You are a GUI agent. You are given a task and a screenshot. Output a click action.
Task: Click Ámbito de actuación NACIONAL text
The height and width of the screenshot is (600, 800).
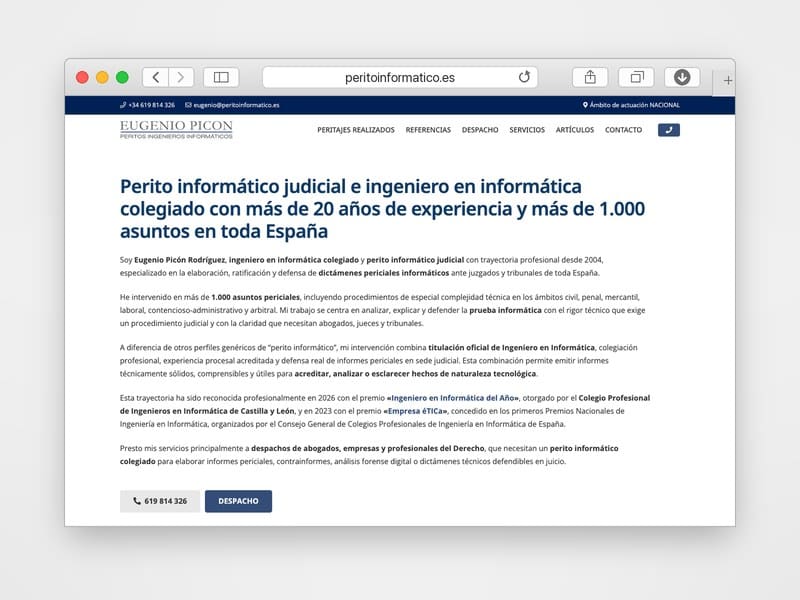[x=631, y=105]
